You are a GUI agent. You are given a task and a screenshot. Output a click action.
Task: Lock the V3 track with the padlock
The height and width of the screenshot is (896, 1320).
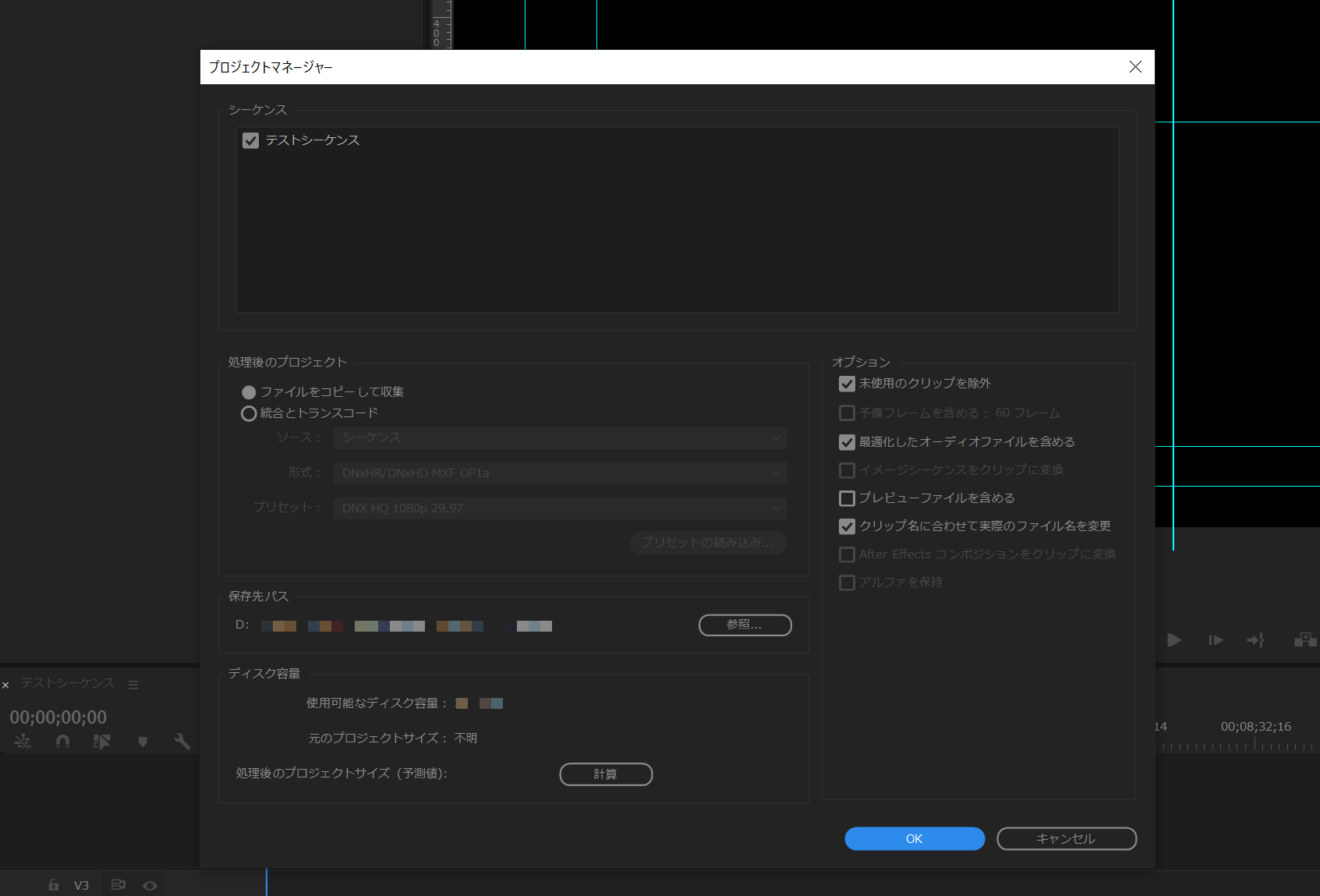point(52,884)
